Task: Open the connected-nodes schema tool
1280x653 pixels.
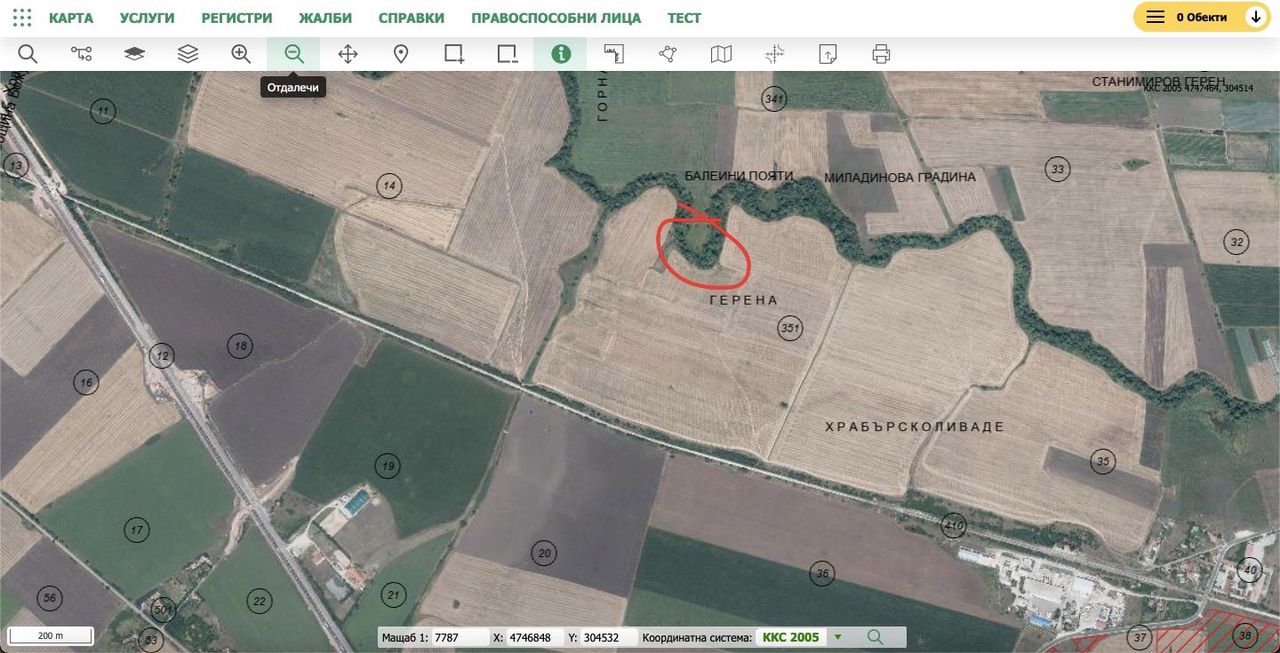Action: point(81,54)
